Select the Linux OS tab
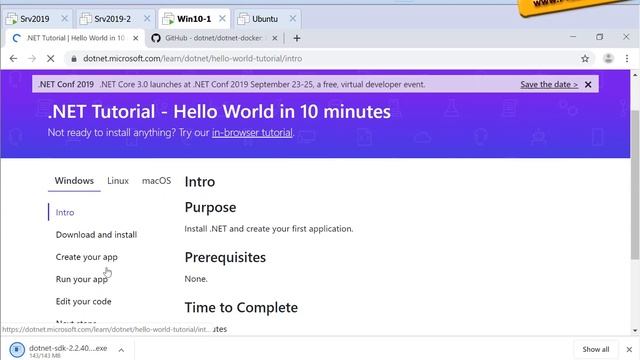This screenshot has height=360, width=640. (118, 181)
